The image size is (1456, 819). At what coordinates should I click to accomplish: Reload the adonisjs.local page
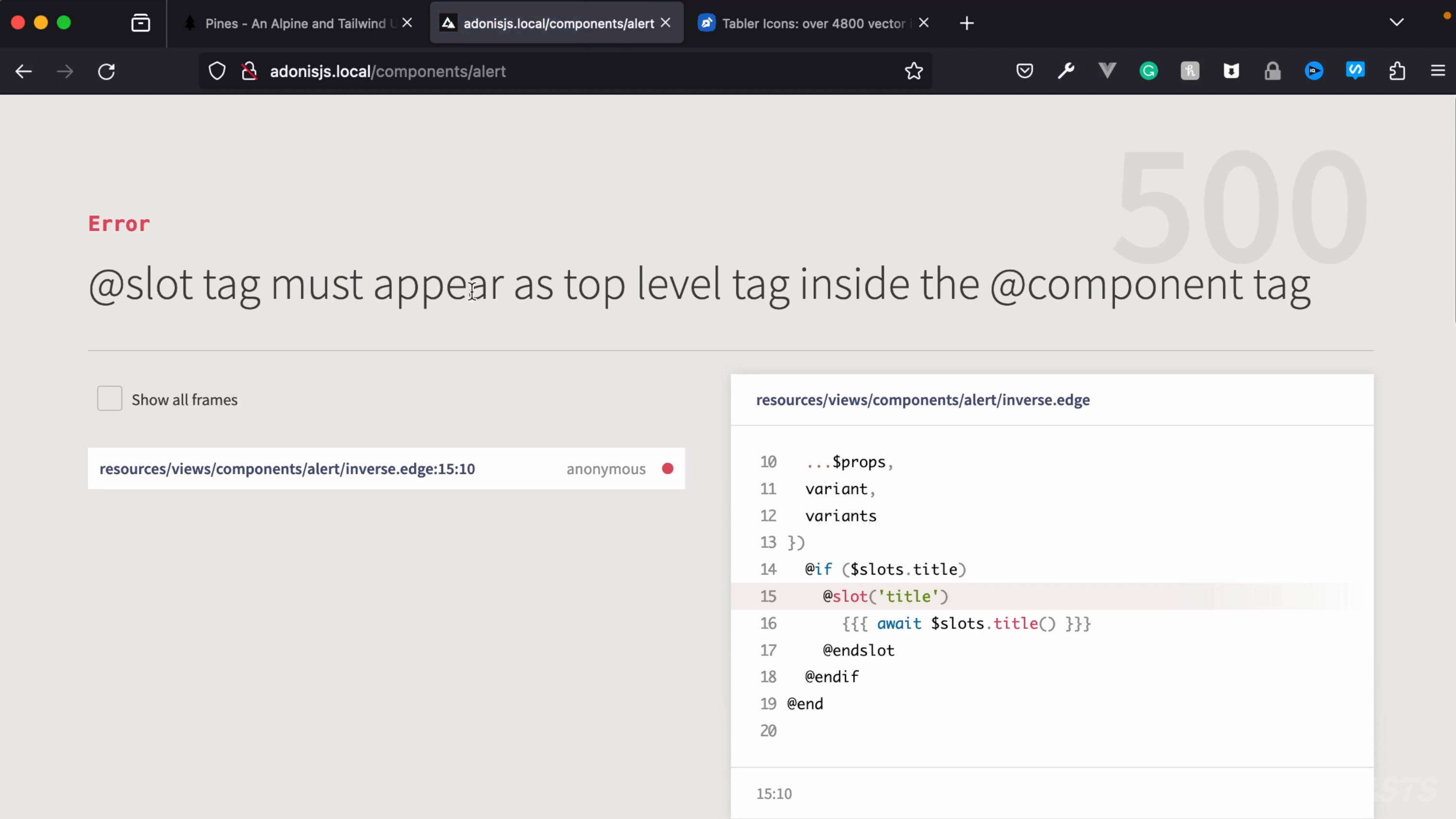(x=107, y=71)
